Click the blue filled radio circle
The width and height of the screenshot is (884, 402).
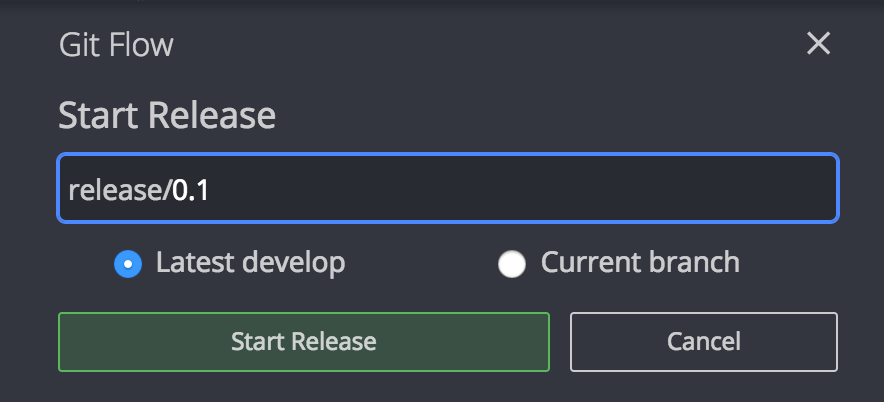(x=128, y=264)
